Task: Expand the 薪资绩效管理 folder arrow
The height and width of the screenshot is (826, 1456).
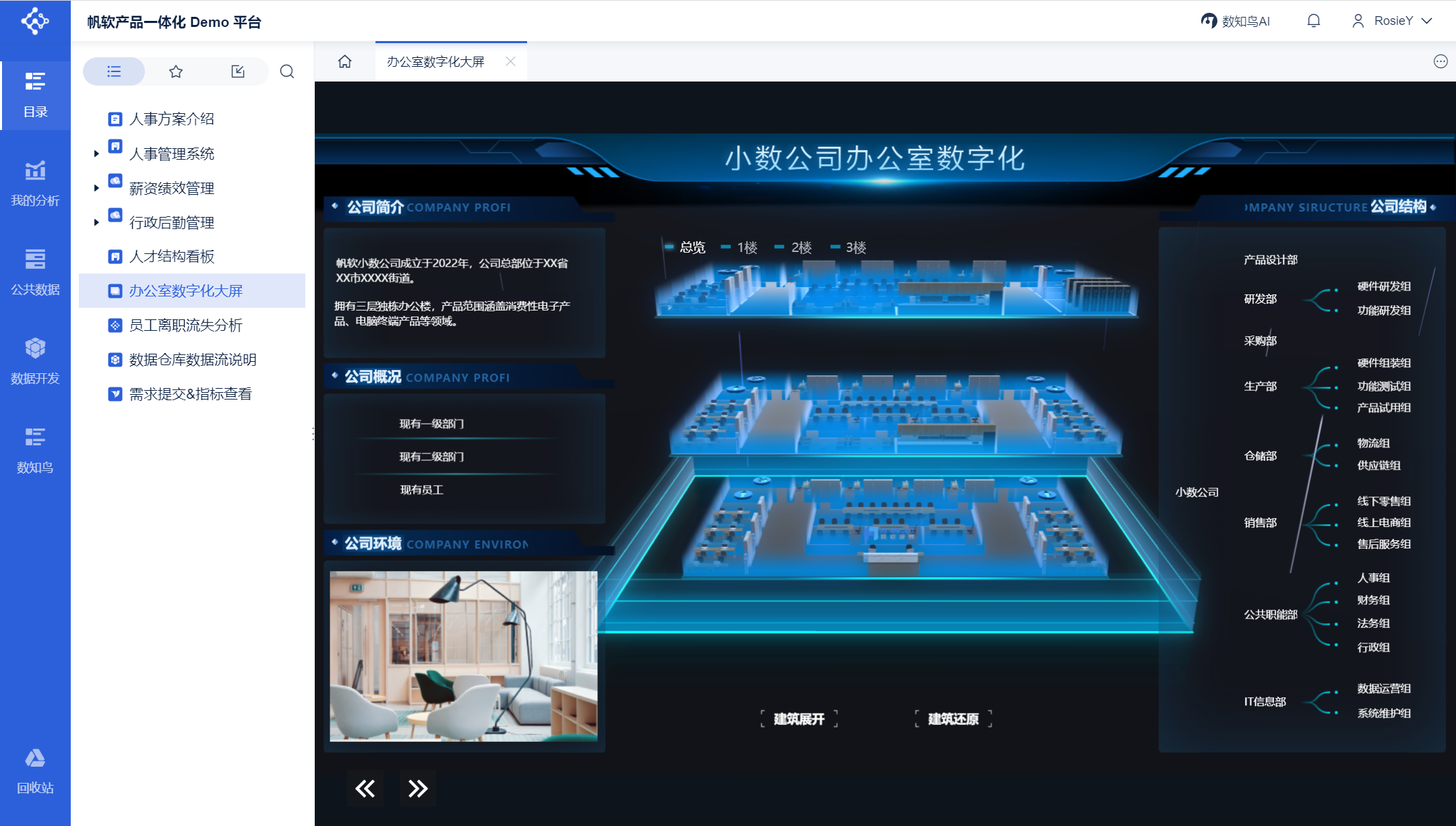Action: pos(96,188)
